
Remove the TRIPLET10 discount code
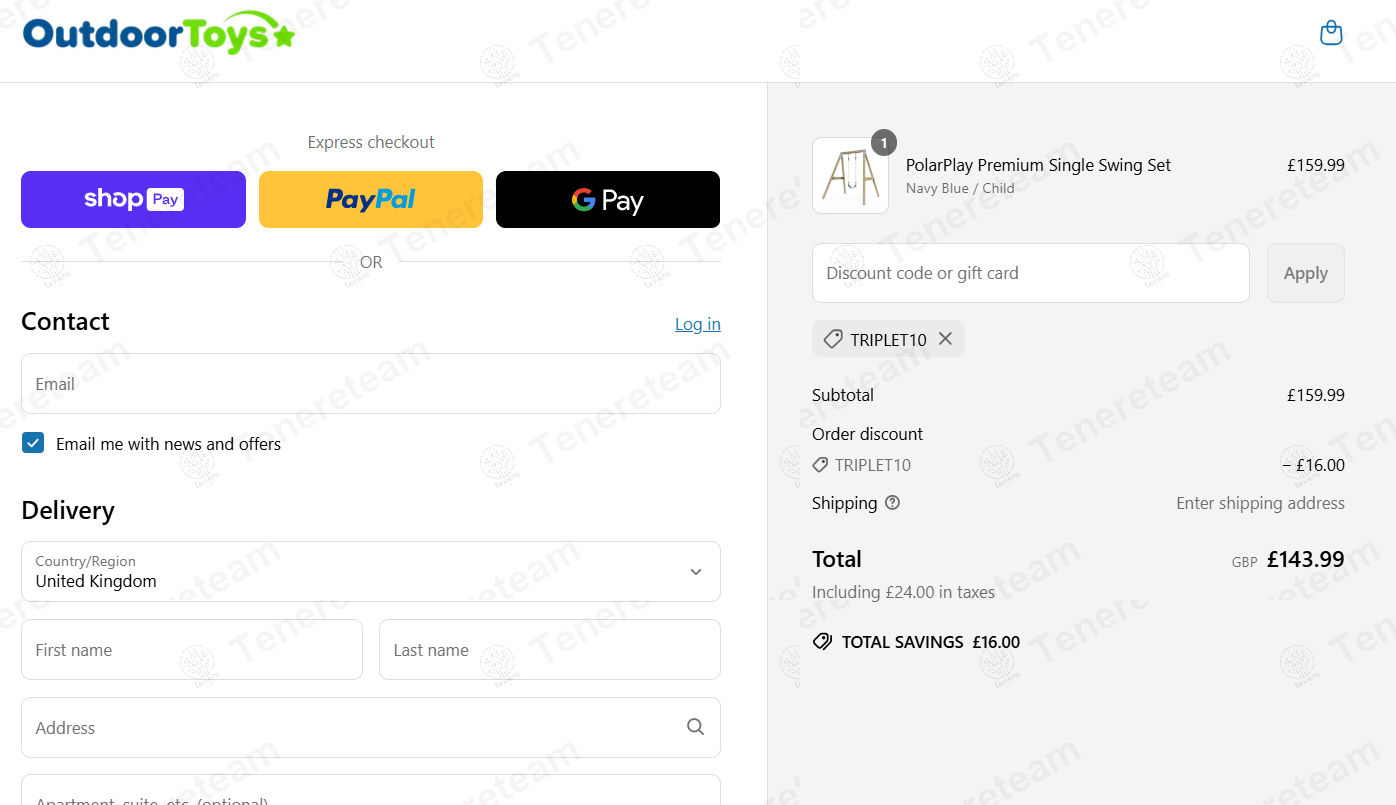(x=945, y=339)
